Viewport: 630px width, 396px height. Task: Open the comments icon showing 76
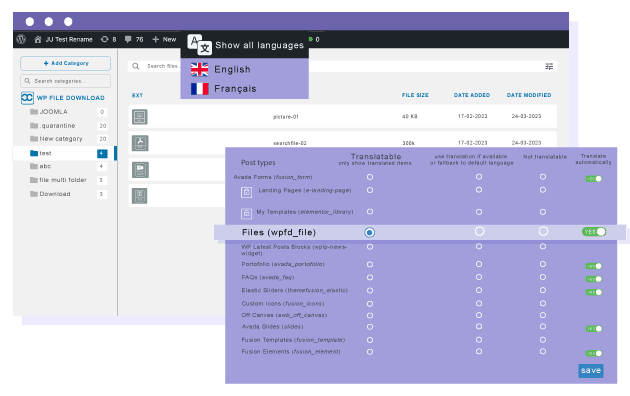134,39
